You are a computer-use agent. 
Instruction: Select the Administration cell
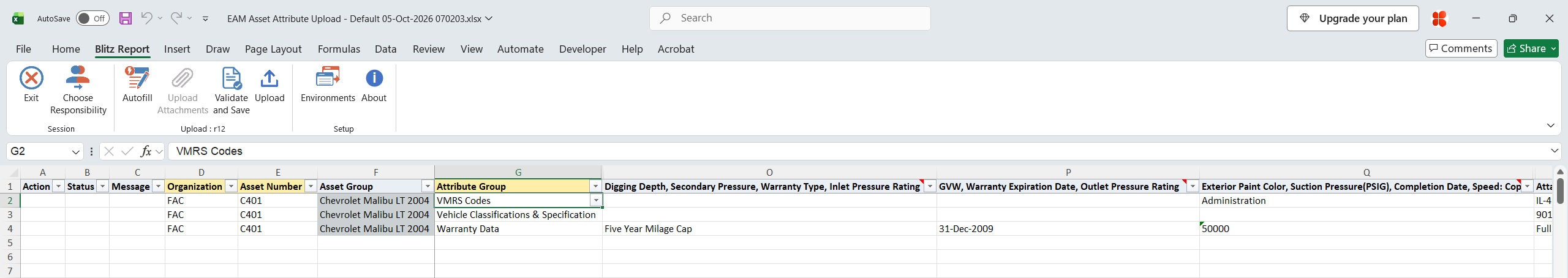tap(1366, 200)
